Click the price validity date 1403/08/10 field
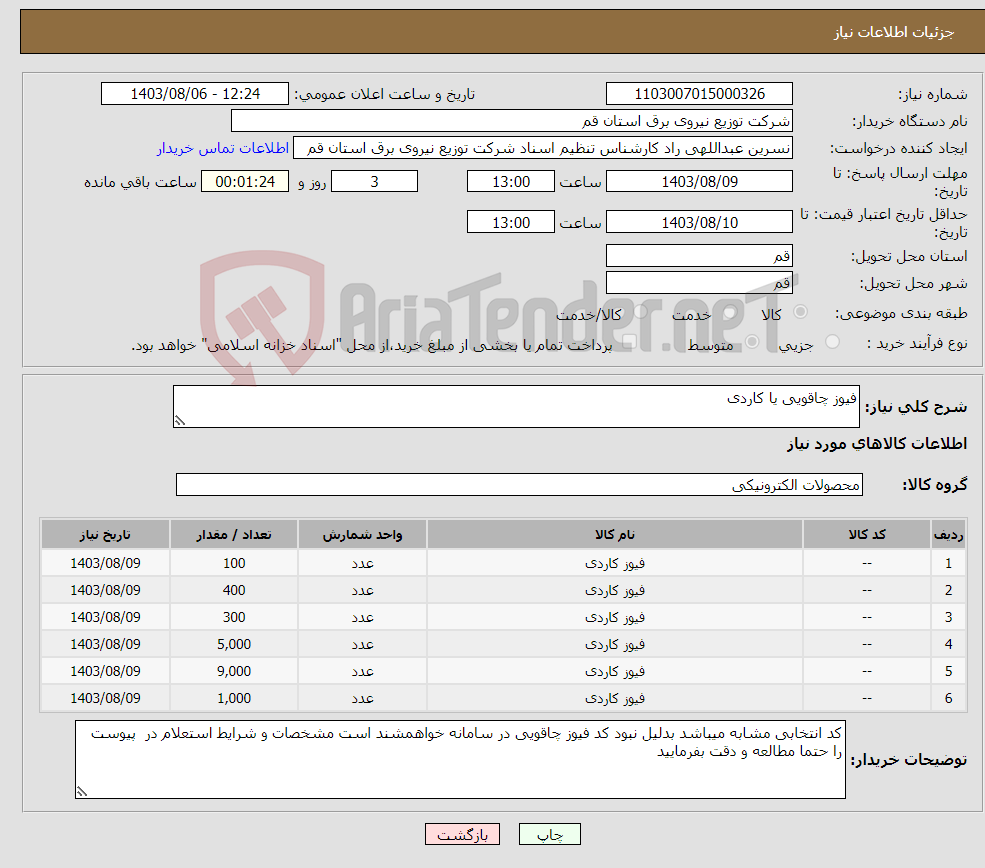Screen dimensions: 985x868 pyautogui.click(x=699, y=222)
